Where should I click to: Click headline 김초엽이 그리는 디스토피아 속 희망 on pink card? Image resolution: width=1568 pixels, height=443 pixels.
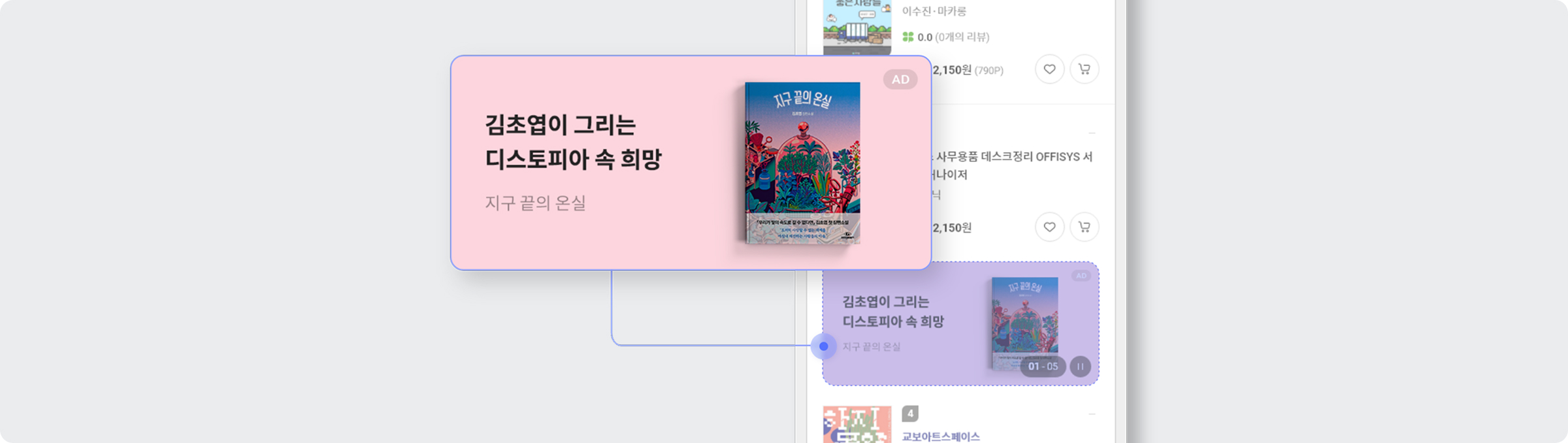(573, 142)
